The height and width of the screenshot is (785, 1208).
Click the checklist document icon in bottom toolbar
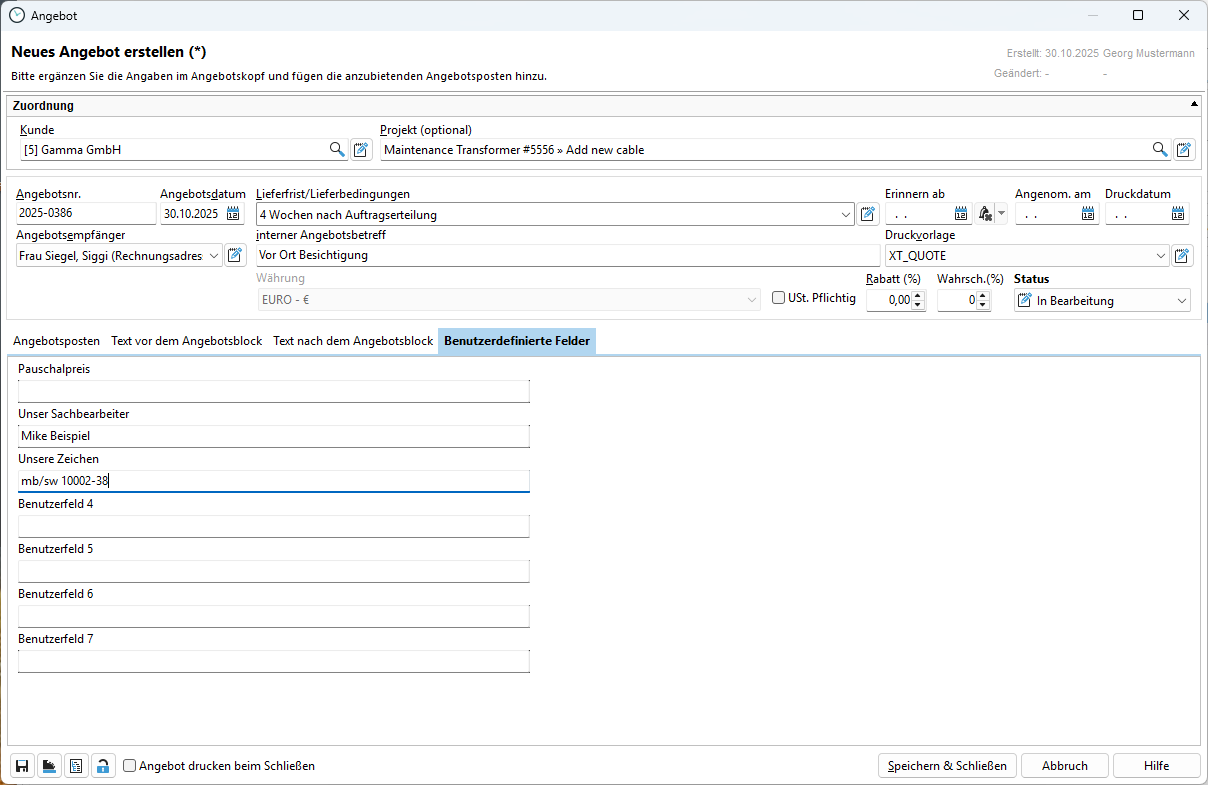76,766
